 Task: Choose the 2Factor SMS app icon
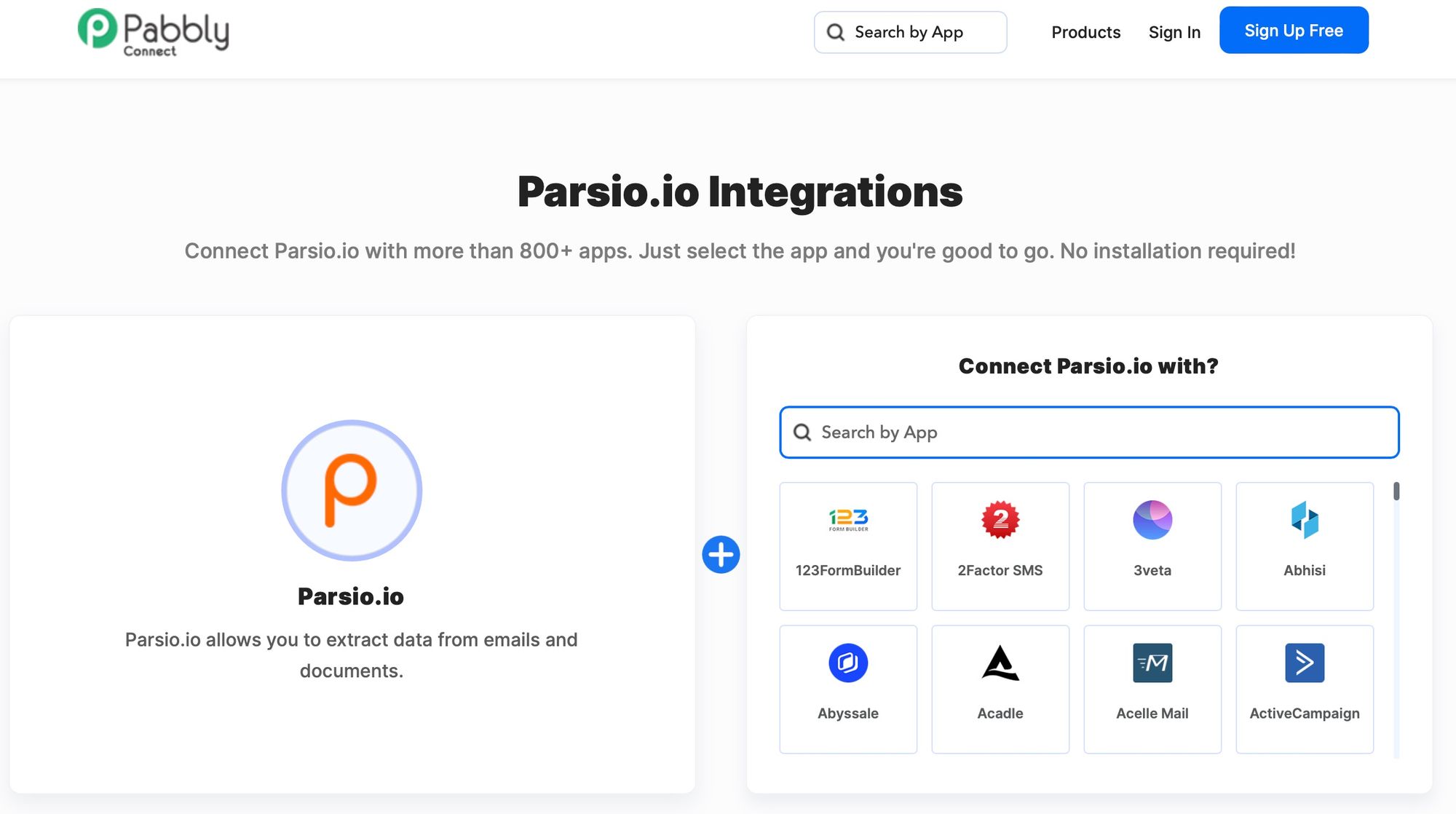tap(1000, 520)
